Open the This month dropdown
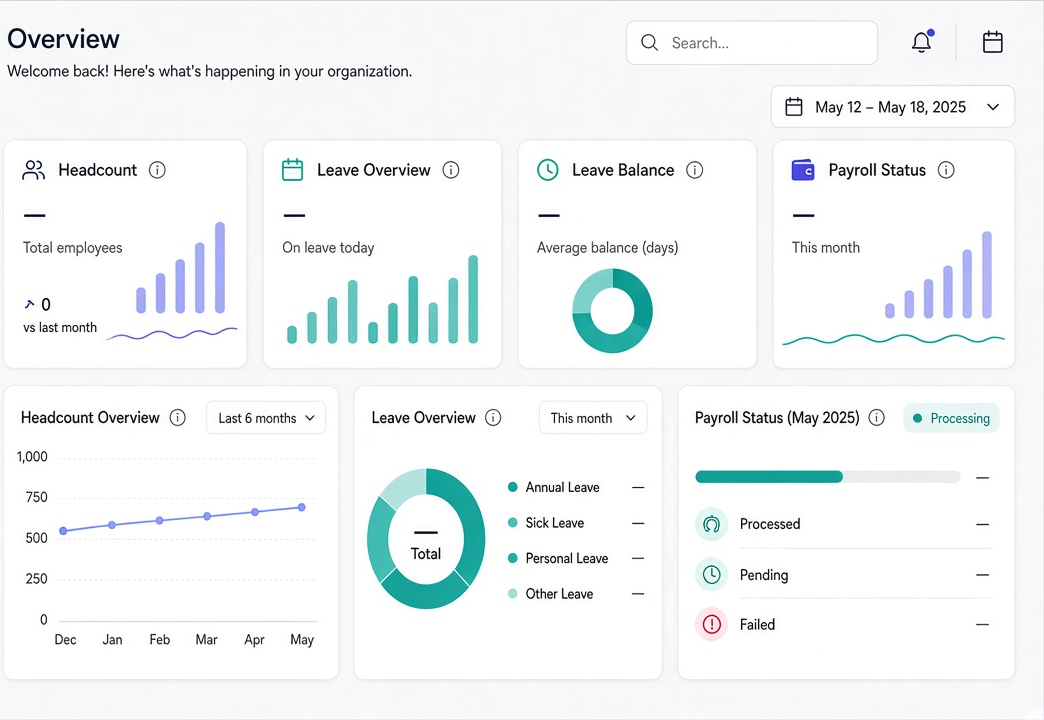This screenshot has width=1044, height=720. [x=593, y=418]
